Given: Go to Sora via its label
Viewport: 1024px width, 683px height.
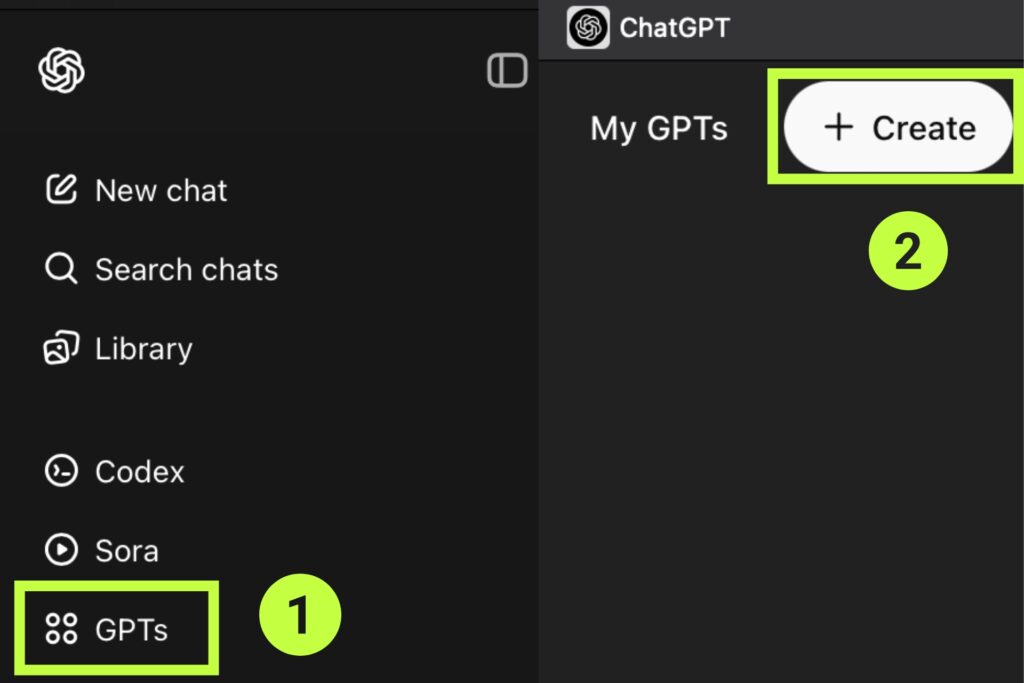Looking at the screenshot, I should (x=126, y=550).
